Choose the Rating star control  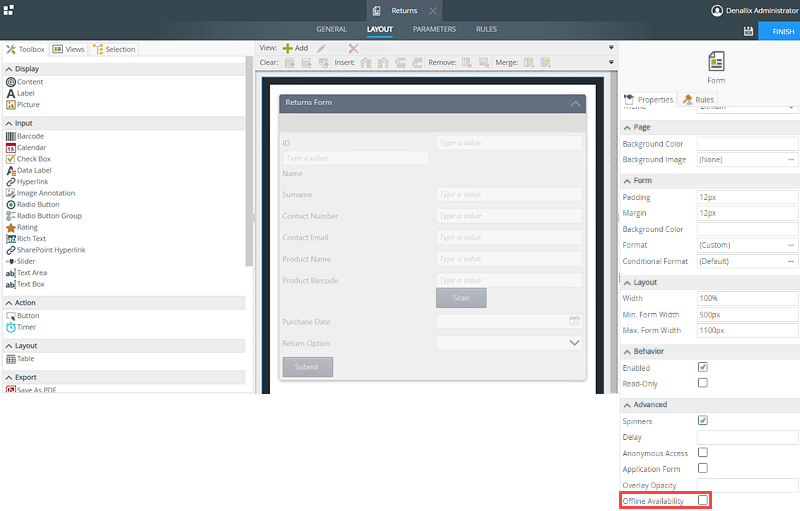tap(11, 227)
